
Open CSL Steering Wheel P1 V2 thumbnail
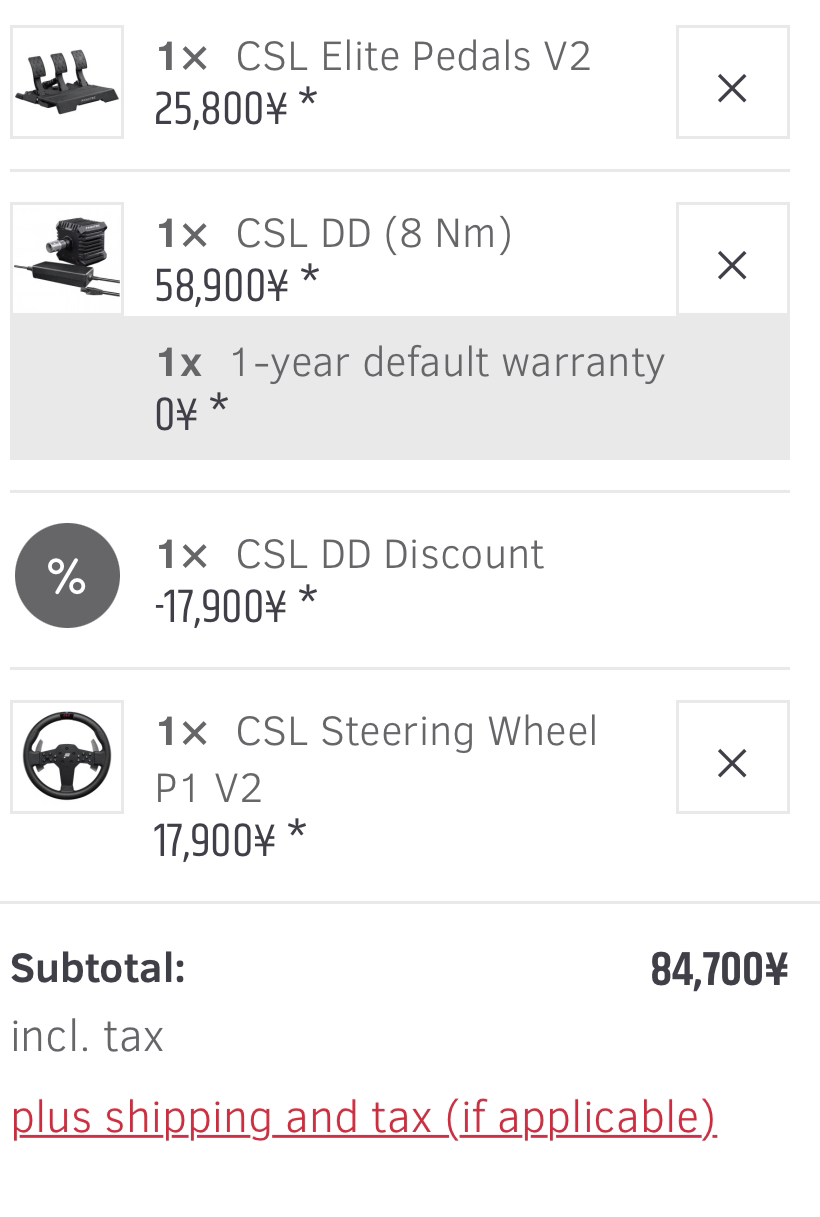pos(67,757)
